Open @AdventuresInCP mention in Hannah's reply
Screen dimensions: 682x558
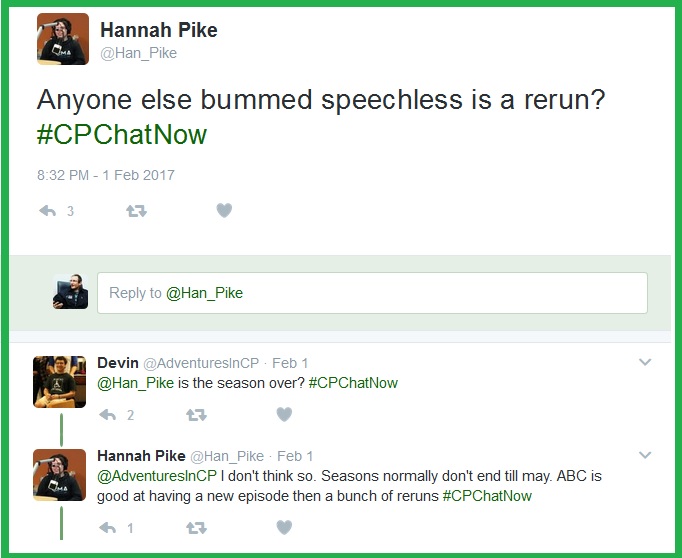pyautogui.click(x=157, y=476)
